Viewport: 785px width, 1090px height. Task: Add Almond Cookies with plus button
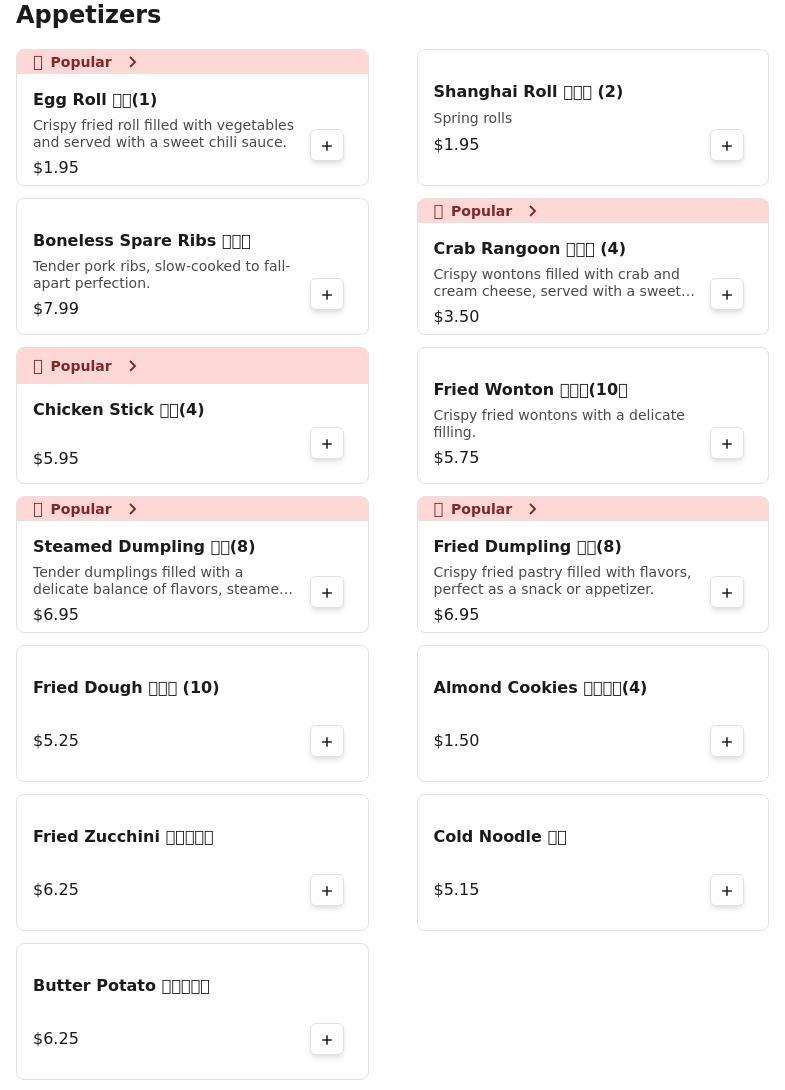[727, 742]
